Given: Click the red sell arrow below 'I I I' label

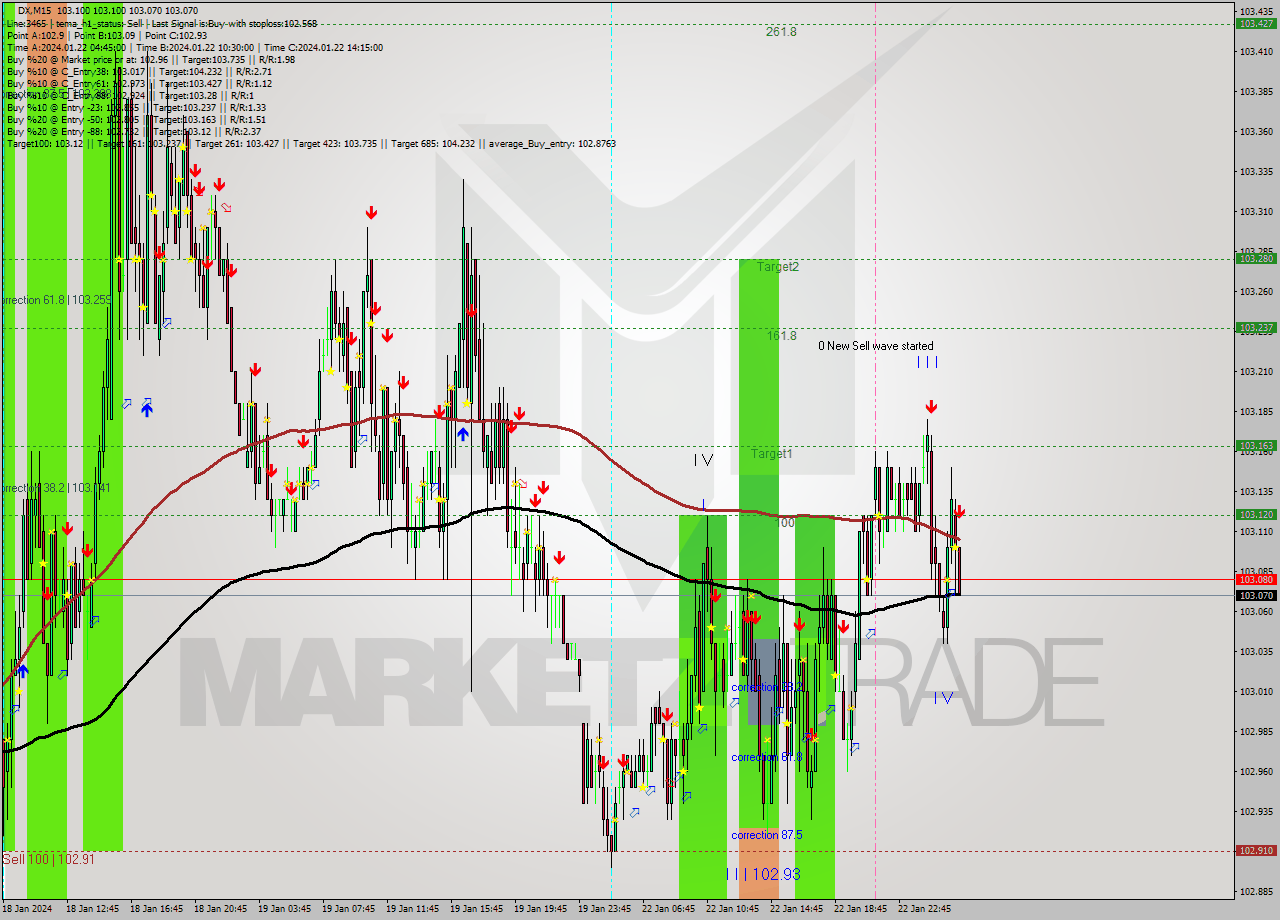Looking at the screenshot, I should [x=931, y=407].
